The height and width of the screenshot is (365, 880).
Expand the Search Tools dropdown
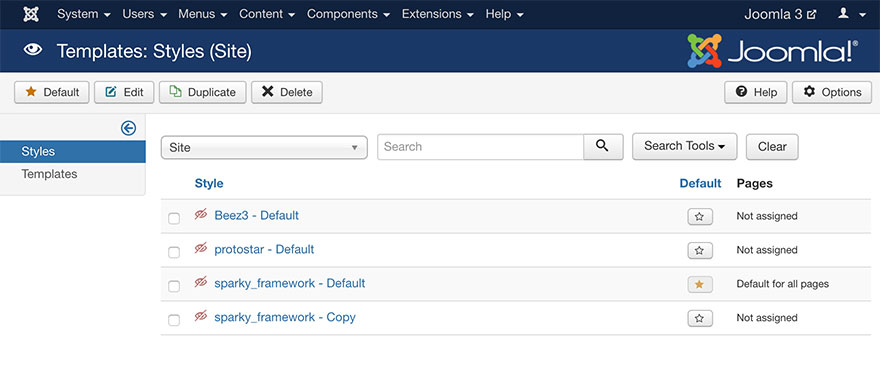pos(685,146)
